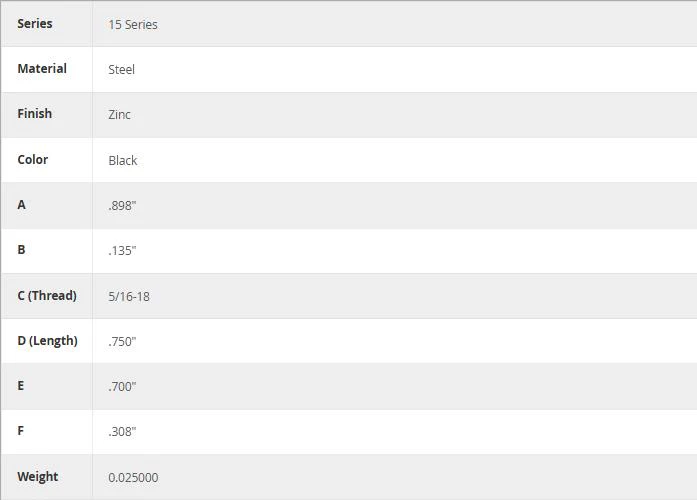Click the C (Thread) label
Screen dimensions: 697x500
47,296
